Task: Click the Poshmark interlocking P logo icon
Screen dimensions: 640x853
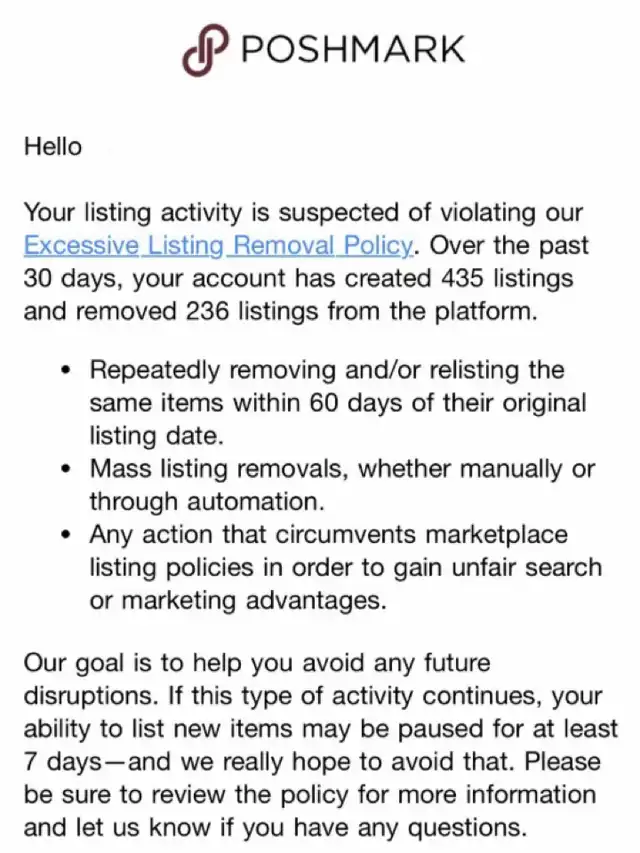Action: pos(204,50)
